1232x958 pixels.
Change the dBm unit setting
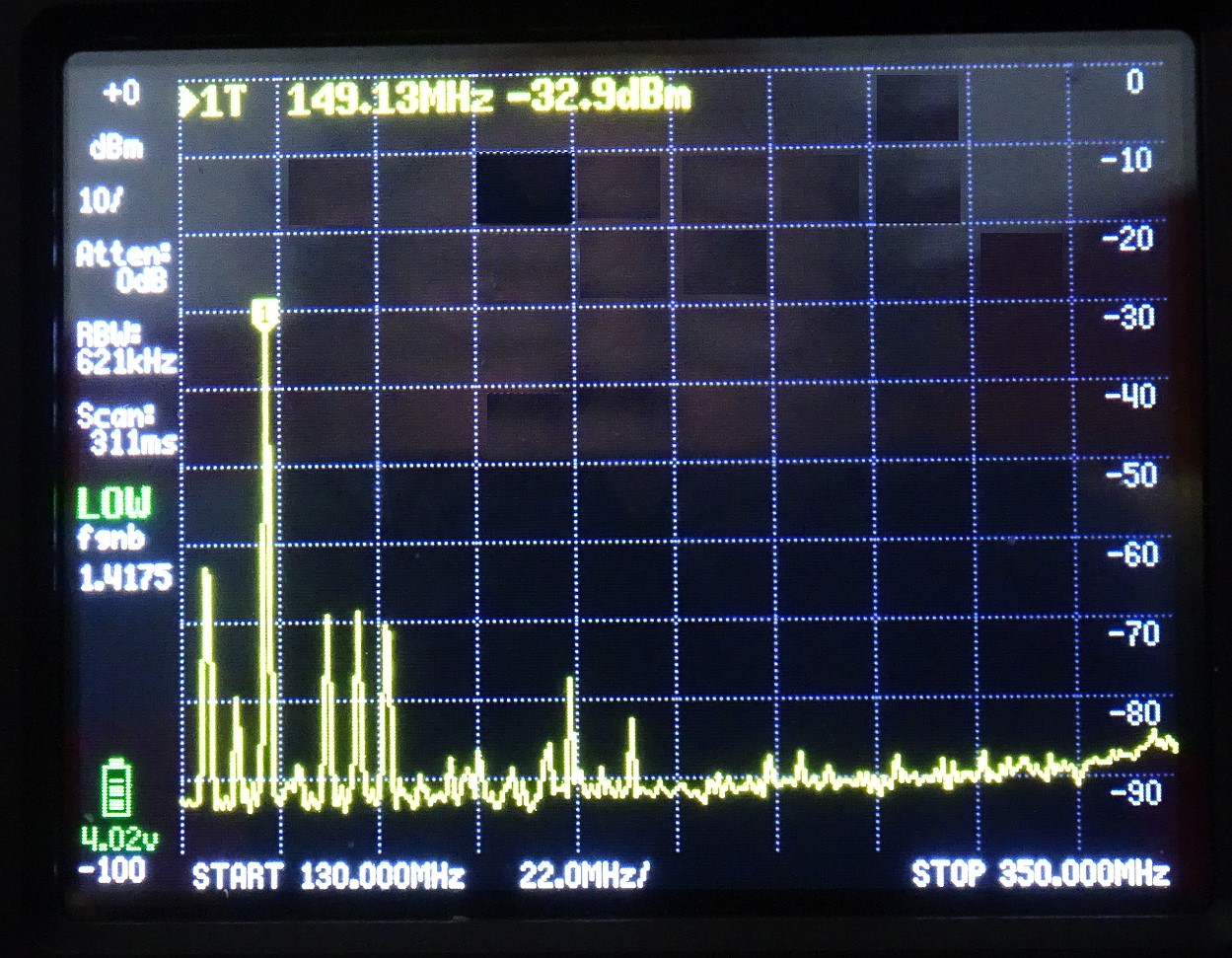click(116, 148)
